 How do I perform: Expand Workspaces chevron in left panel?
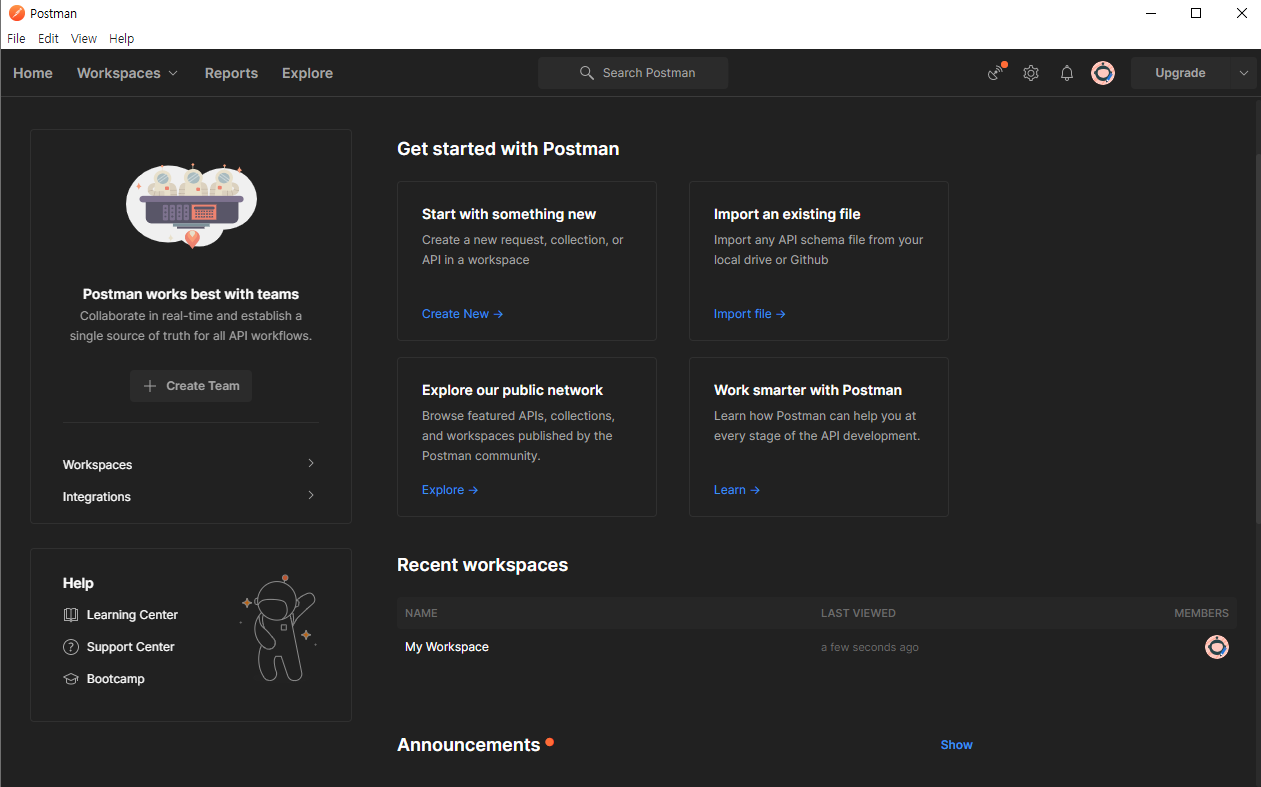click(x=311, y=464)
